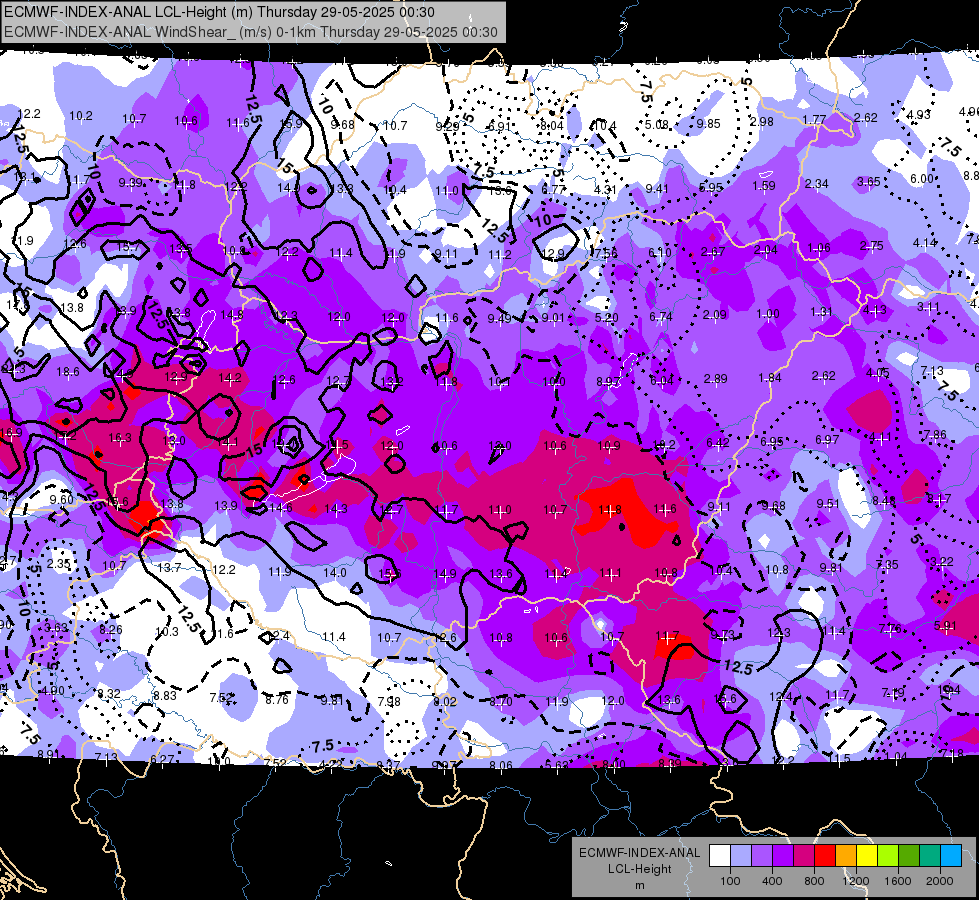The image size is (979, 900).
Task: Click the wind shear value 8.04
Action: [x=552, y=126]
